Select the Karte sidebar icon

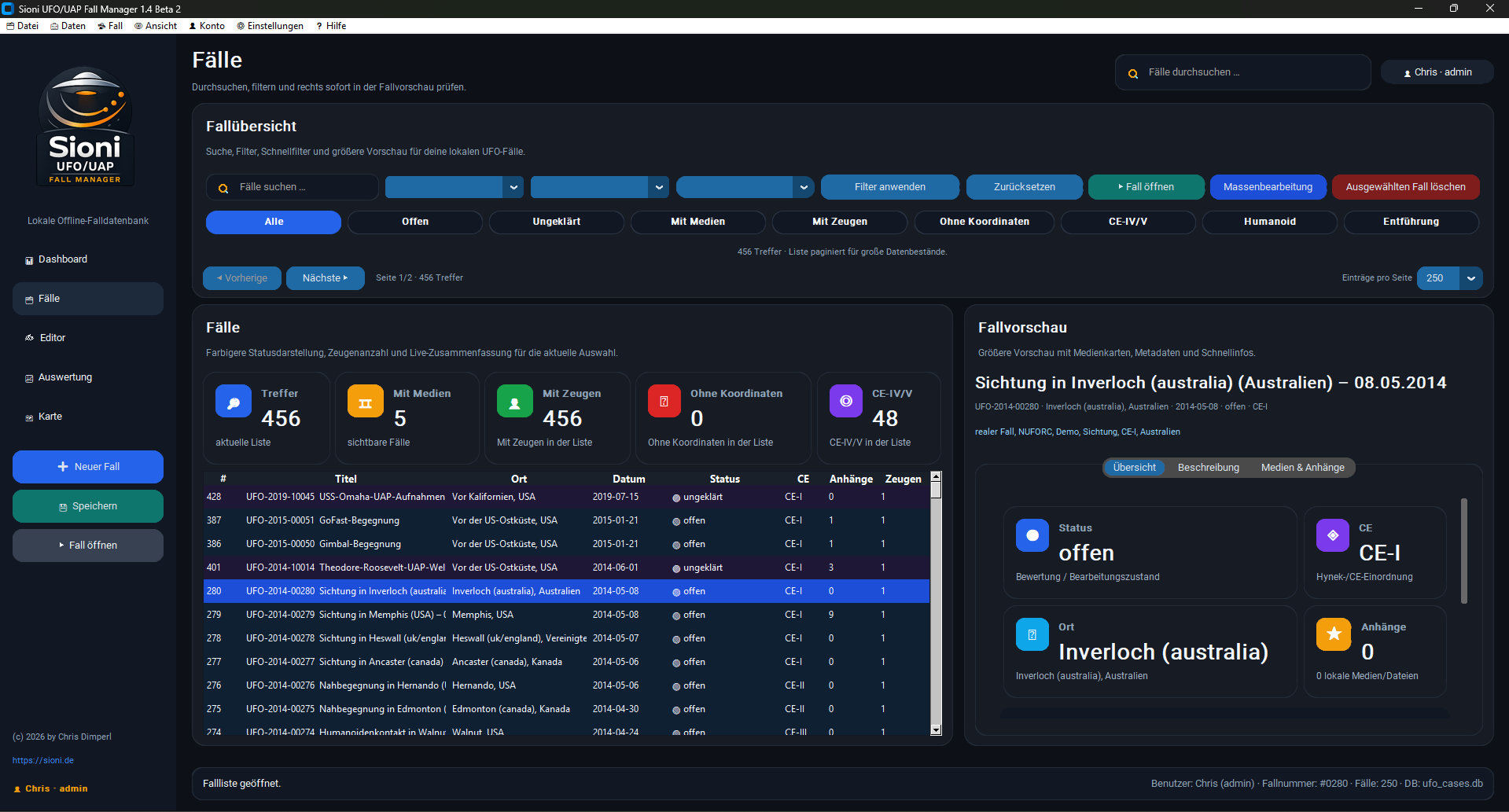(29, 417)
